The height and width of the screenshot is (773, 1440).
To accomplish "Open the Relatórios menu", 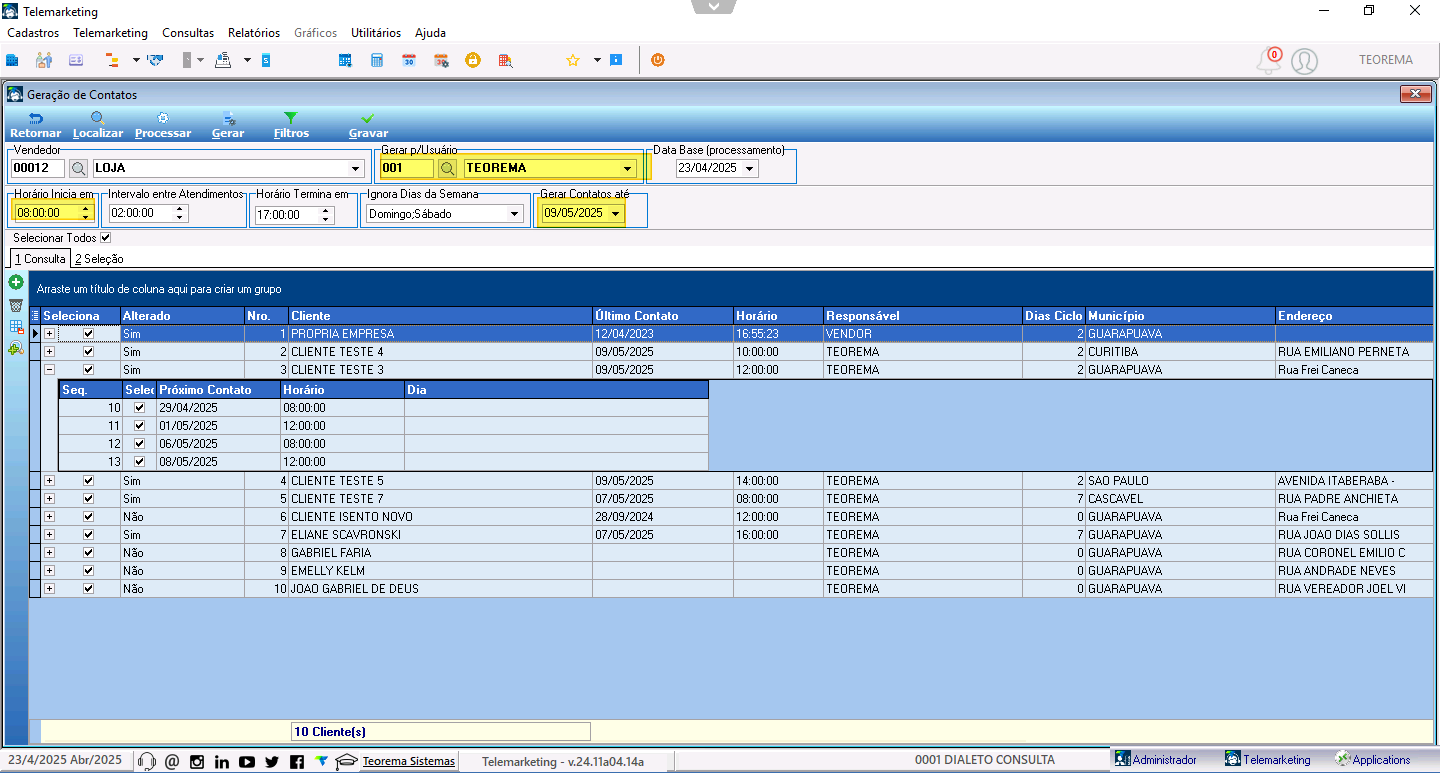I will coord(254,33).
